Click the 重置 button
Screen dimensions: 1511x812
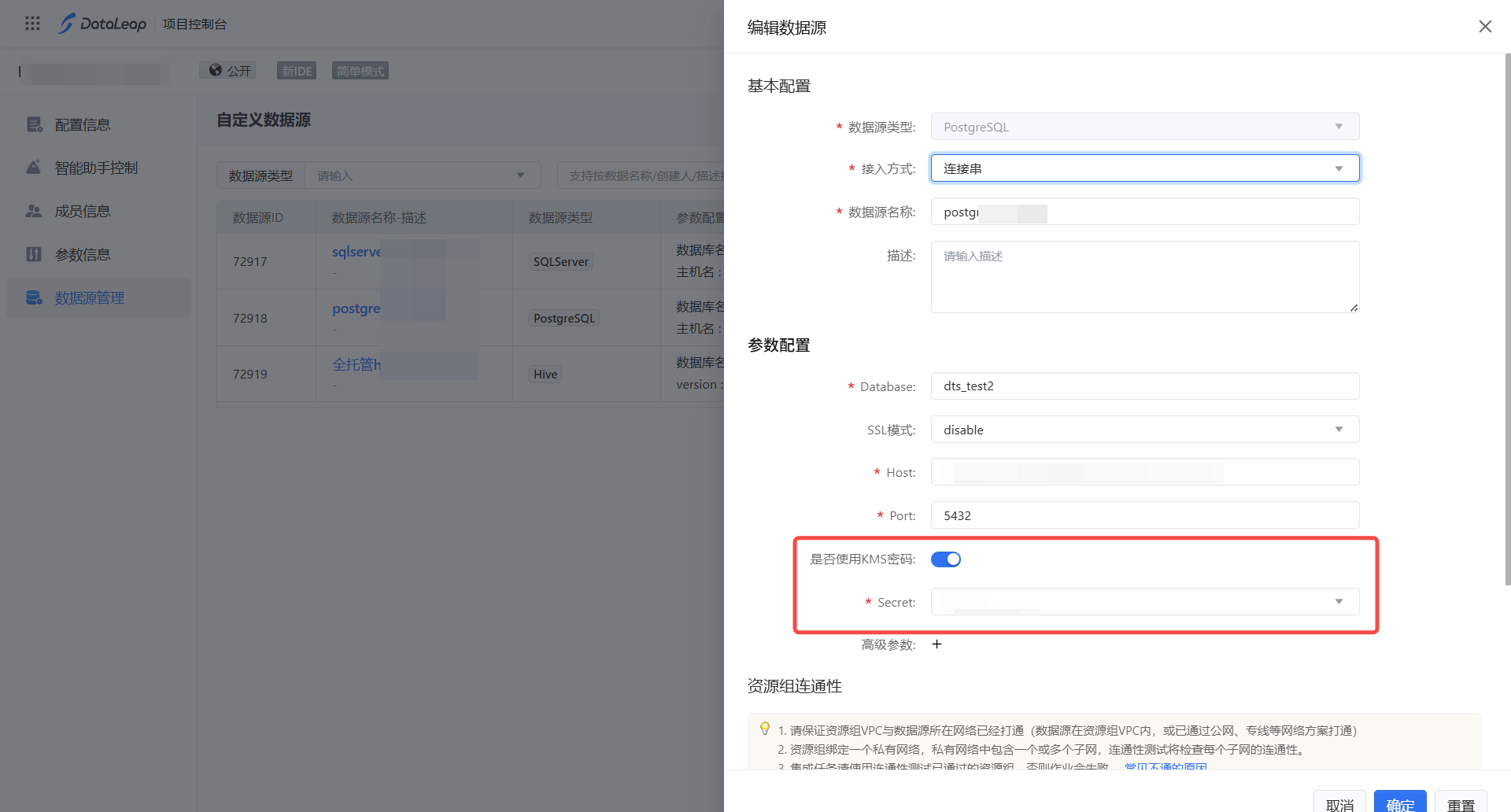(1461, 803)
